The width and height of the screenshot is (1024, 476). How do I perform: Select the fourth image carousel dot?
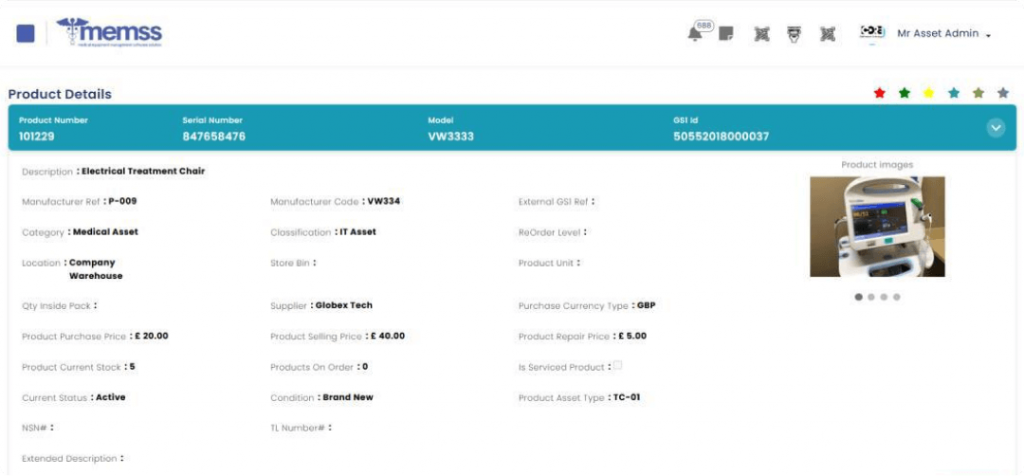[x=897, y=297]
